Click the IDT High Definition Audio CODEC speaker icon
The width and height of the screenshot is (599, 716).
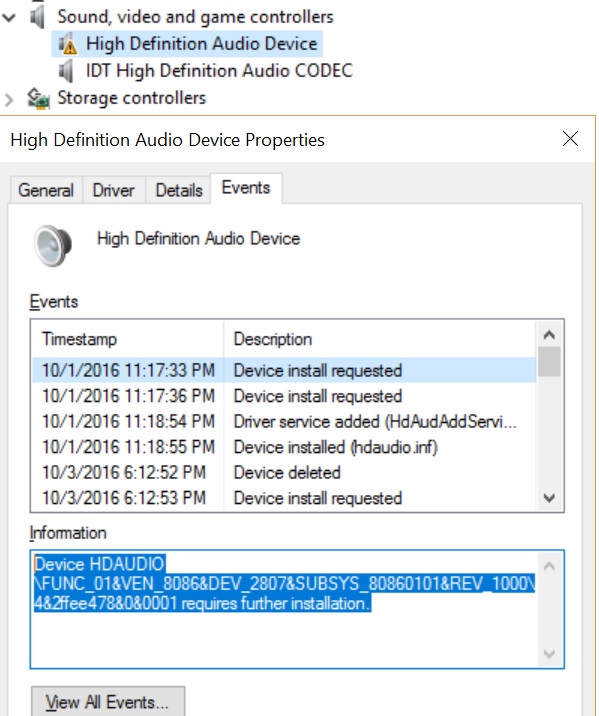[66, 71]
